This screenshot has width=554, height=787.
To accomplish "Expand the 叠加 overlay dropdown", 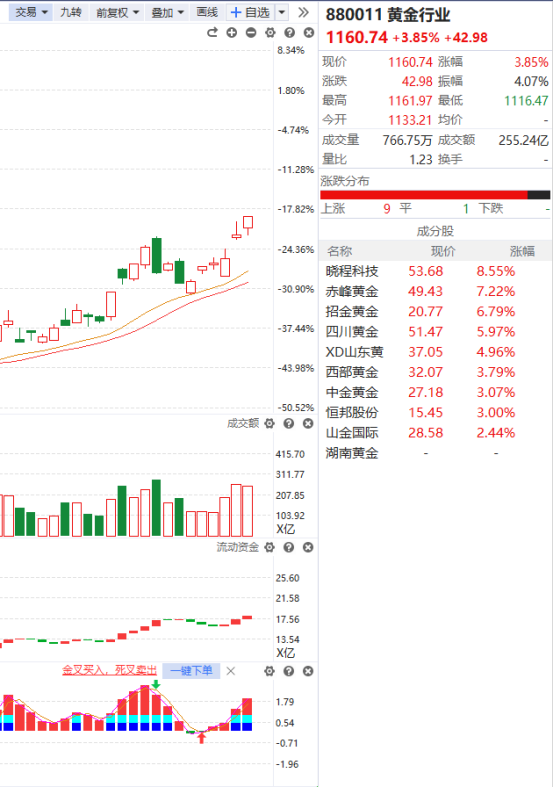I will [x=168, y=13].
